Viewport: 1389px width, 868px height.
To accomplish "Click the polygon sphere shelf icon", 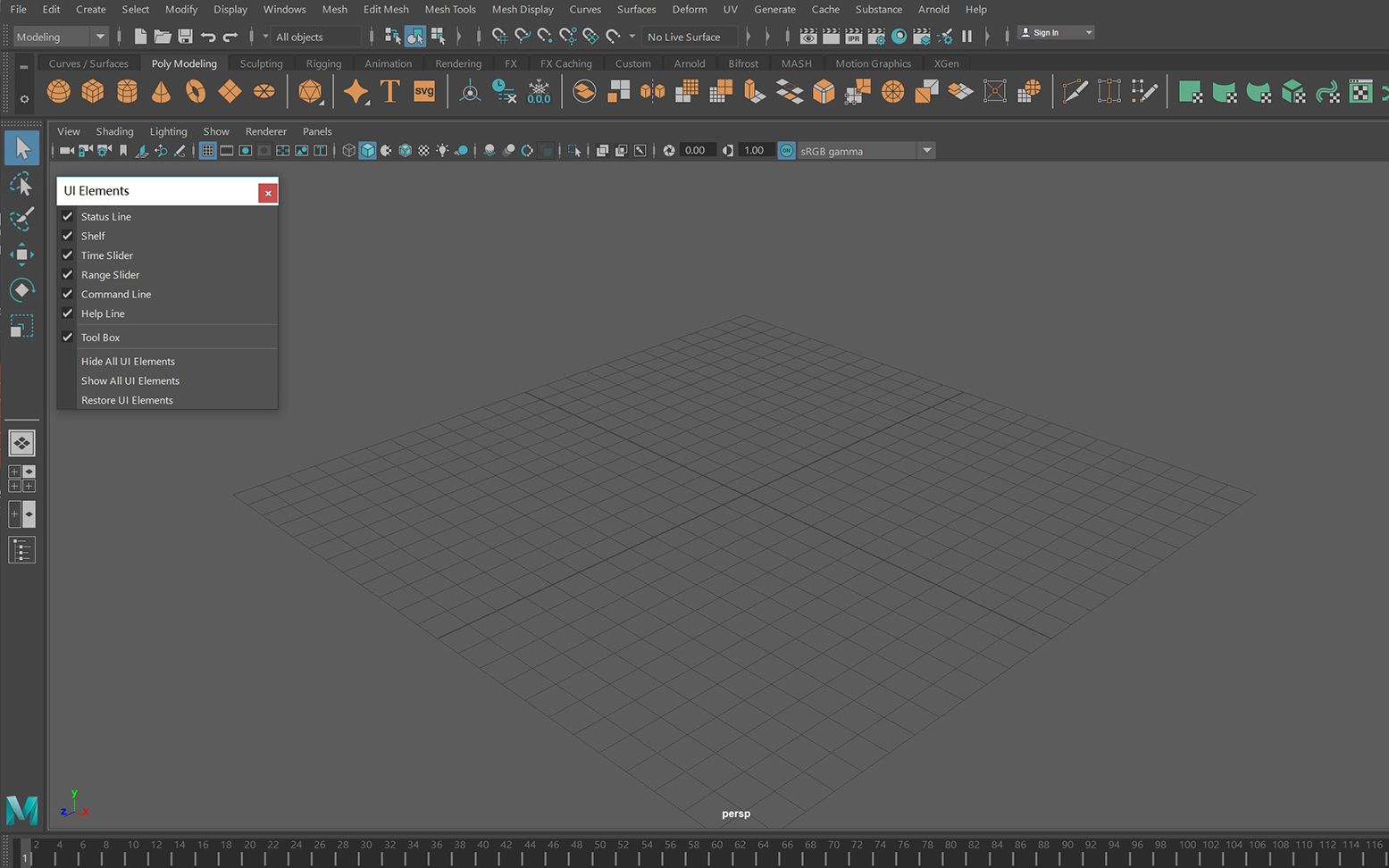I will point(59,91).
